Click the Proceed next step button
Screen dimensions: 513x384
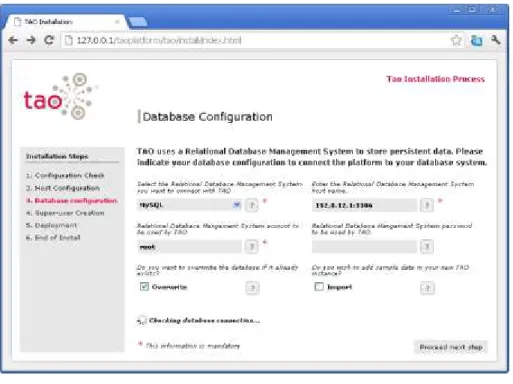[451, 347]
